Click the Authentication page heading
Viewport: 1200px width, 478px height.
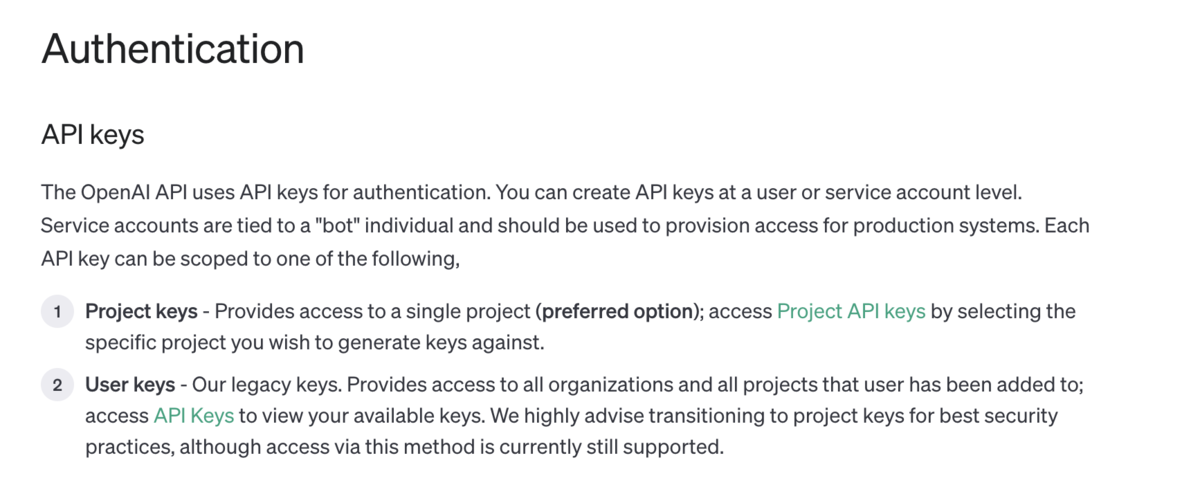click(x=173, y=48)
